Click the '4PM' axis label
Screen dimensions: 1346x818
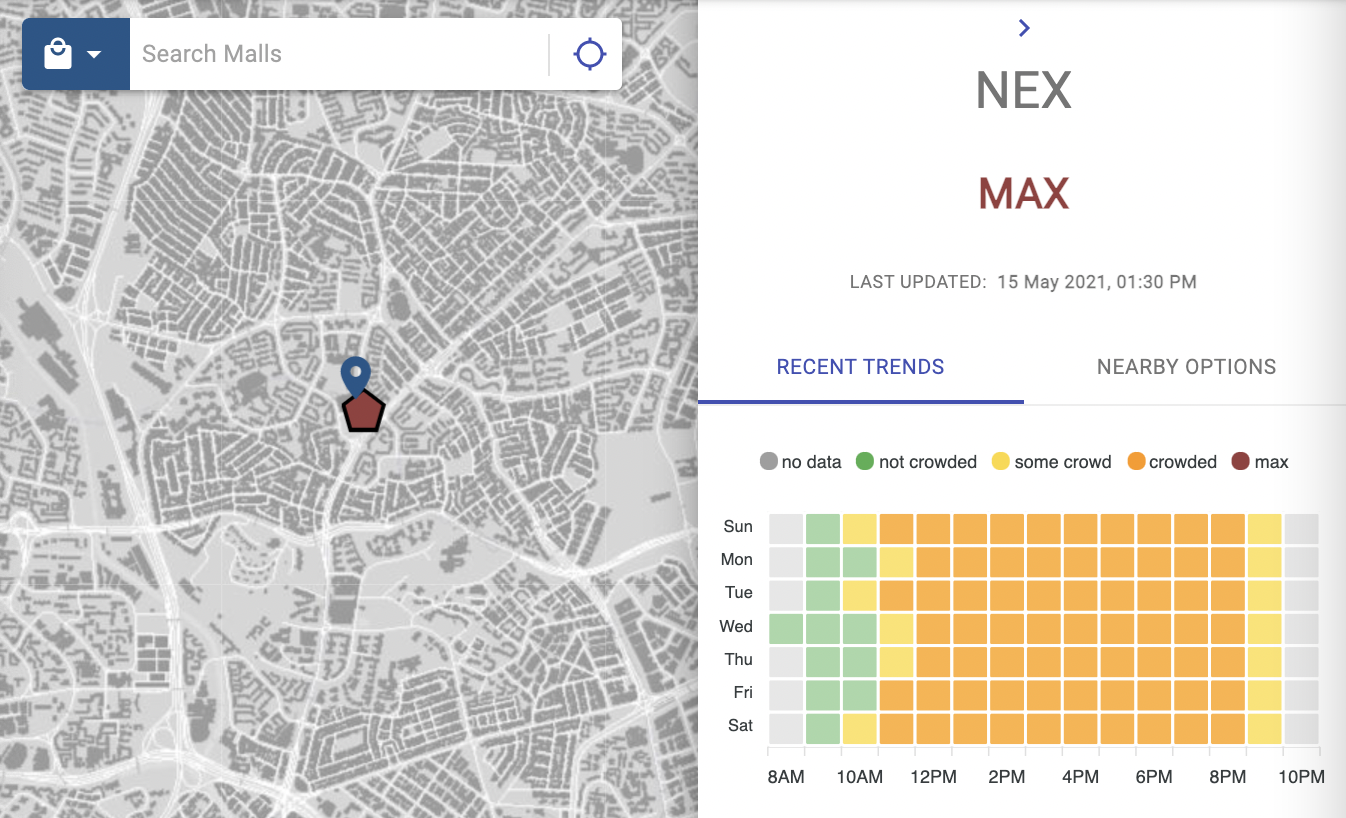click(x=1081, y=777)
